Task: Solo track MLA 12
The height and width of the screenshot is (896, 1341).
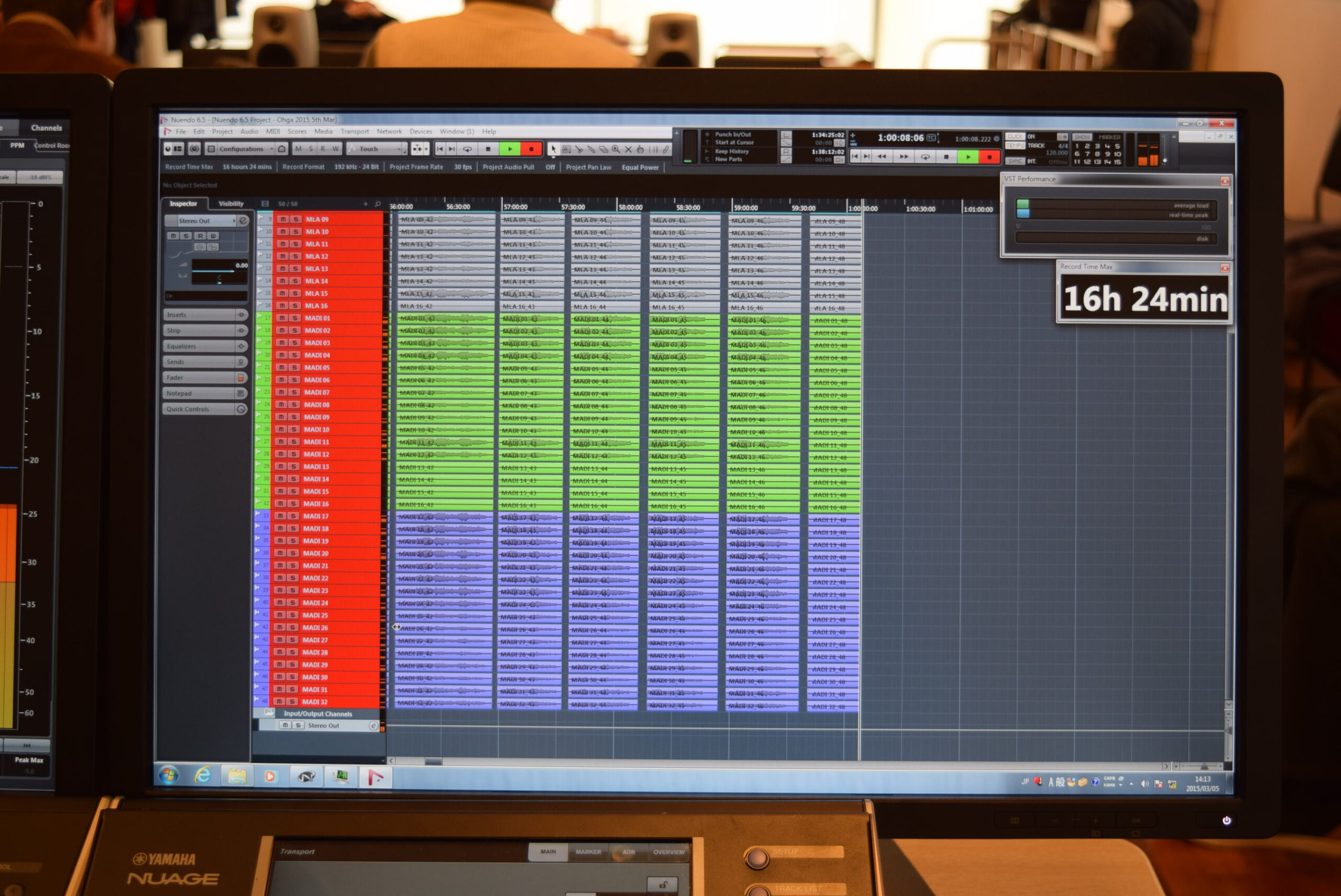Action: [x=295, y=257]
